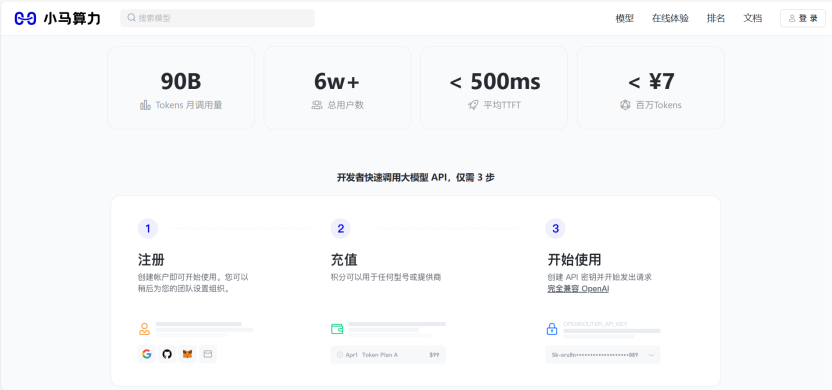Image resolution: width=832 pixels, height=390 pixels.
Task: Click the bar chart icon beside Tokens 月调用量
Action: pos(145,105)
